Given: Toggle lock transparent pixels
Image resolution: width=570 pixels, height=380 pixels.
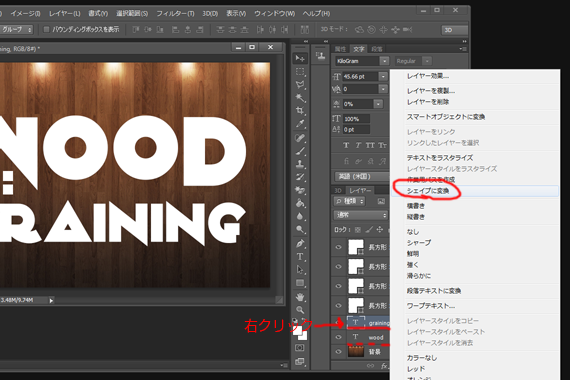Looking at the screenshot, I should click(x=358, y=230).
